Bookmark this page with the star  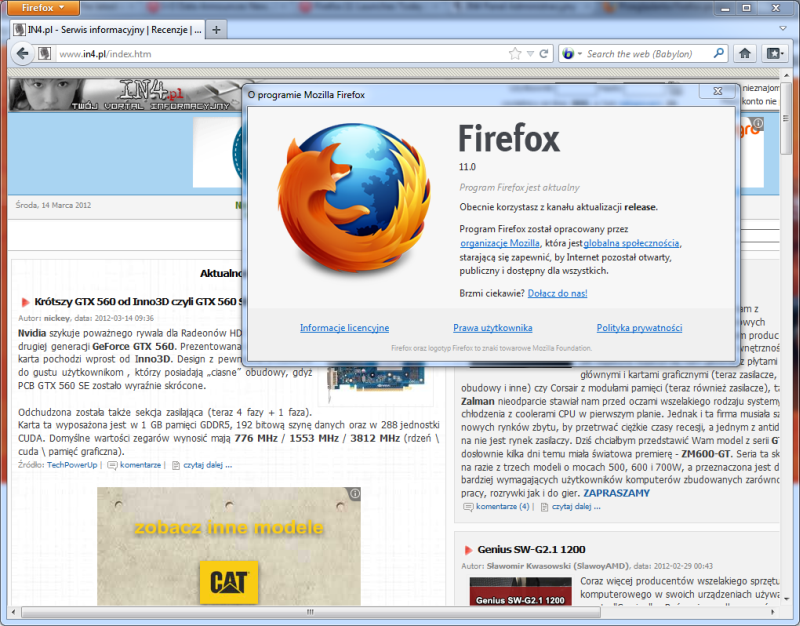tap(515, 54)
